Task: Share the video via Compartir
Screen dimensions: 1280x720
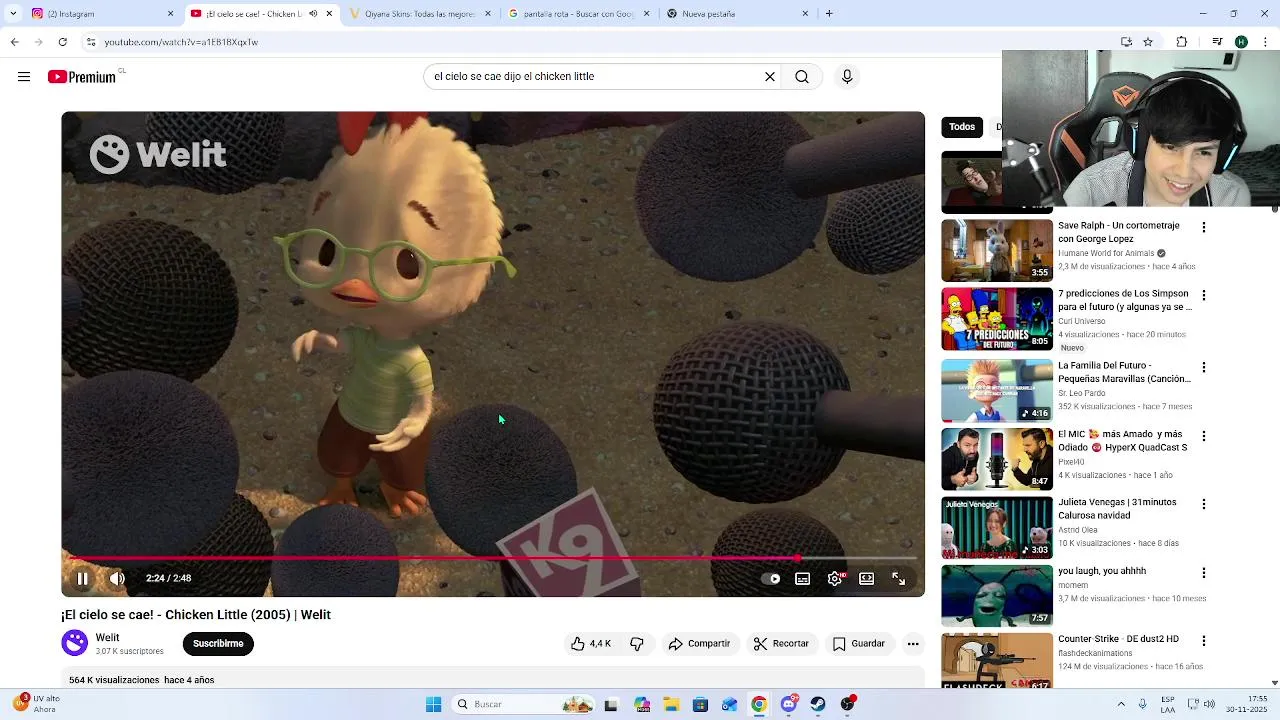Action: [x=699, y=644]
